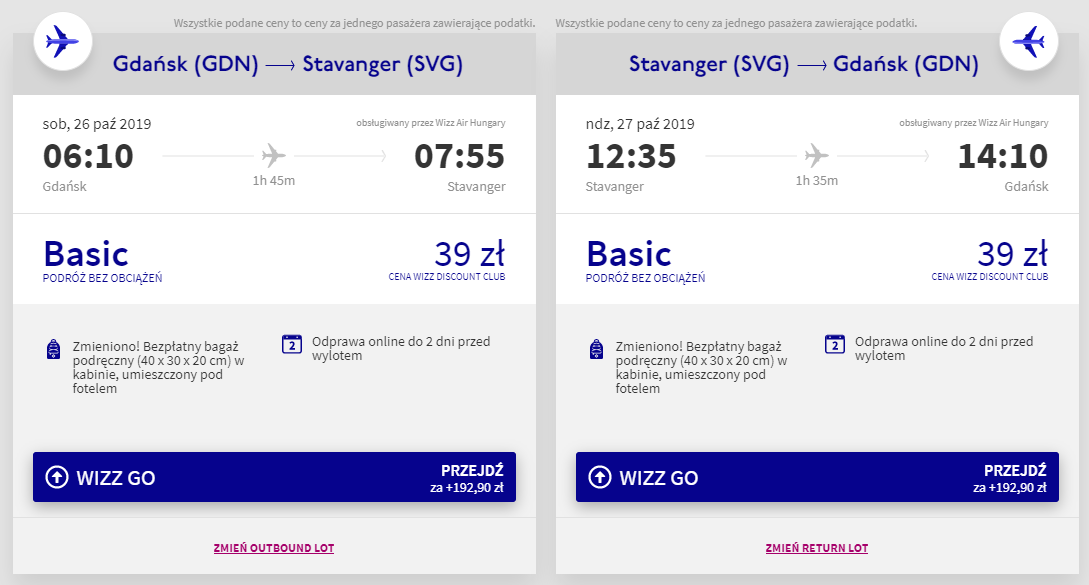Viewport: 1089px width, 585px height.
Task: Open the ZMIEŃ RETURN LOT link
Action: click(x=817, y=548)
